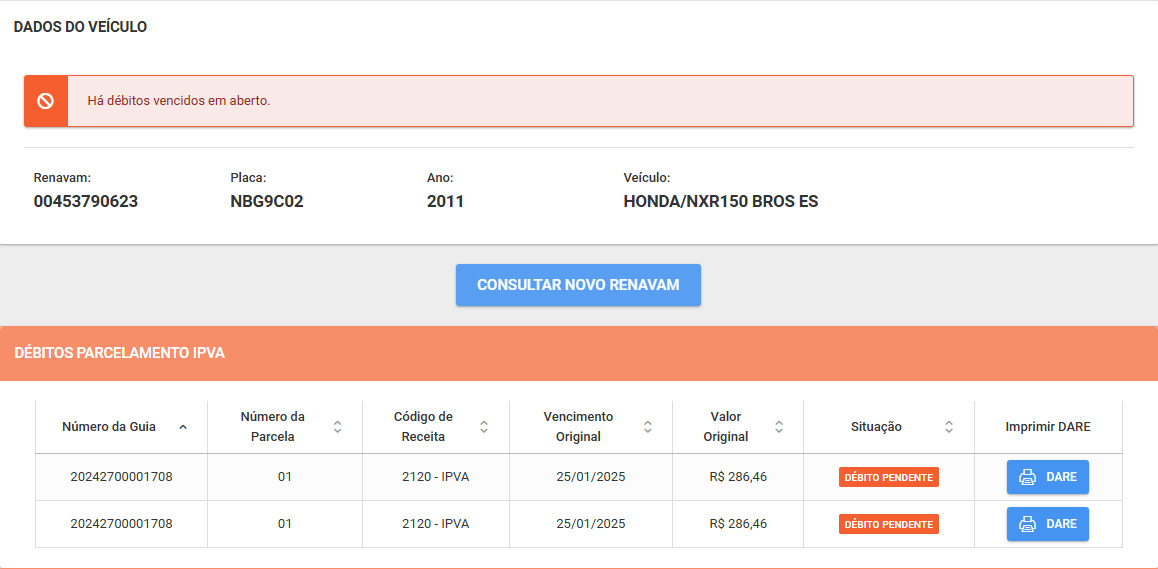Click the prohibited icon in the warning banner

point(45,101)
